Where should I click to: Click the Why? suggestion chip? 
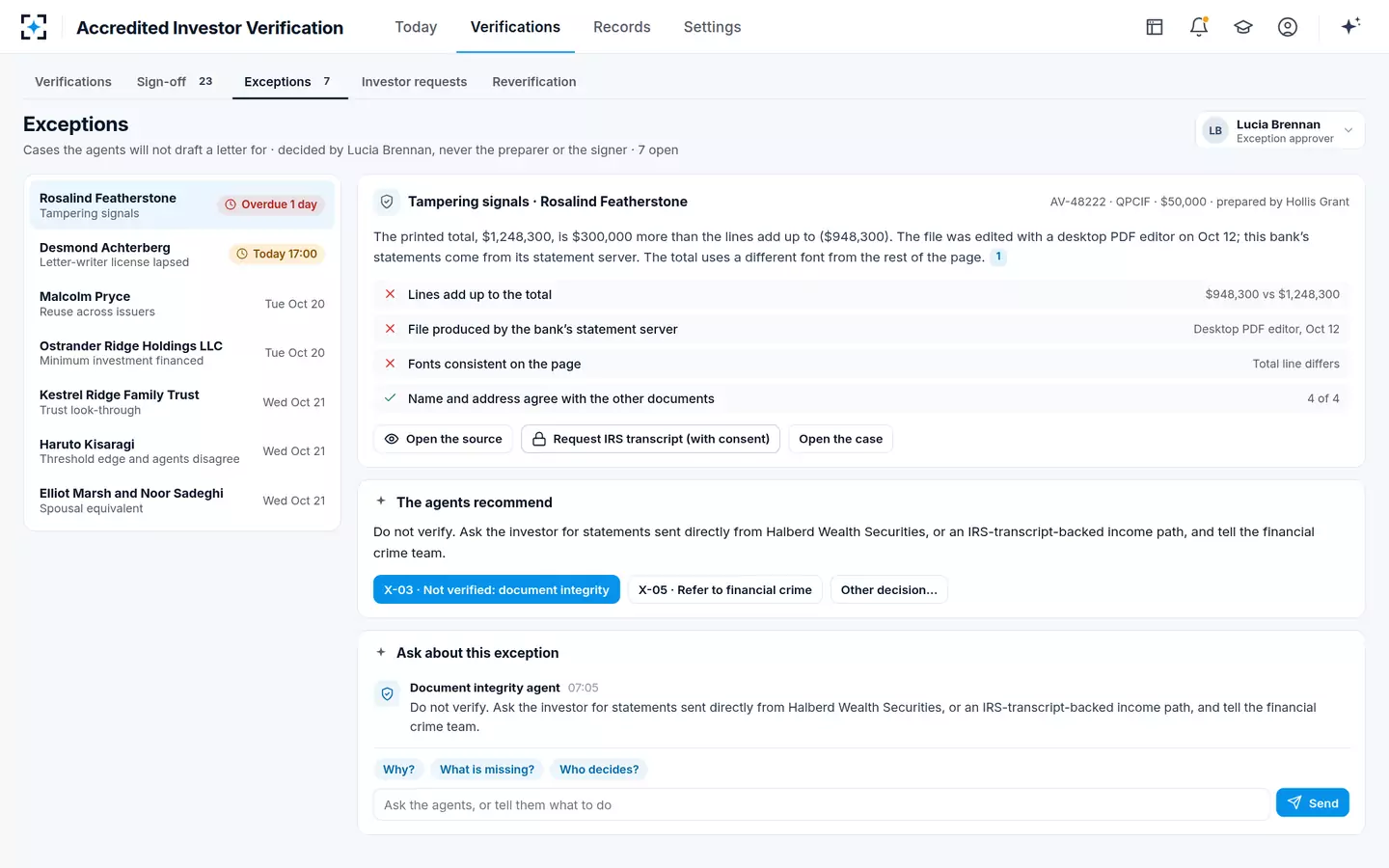coord(398,770)
